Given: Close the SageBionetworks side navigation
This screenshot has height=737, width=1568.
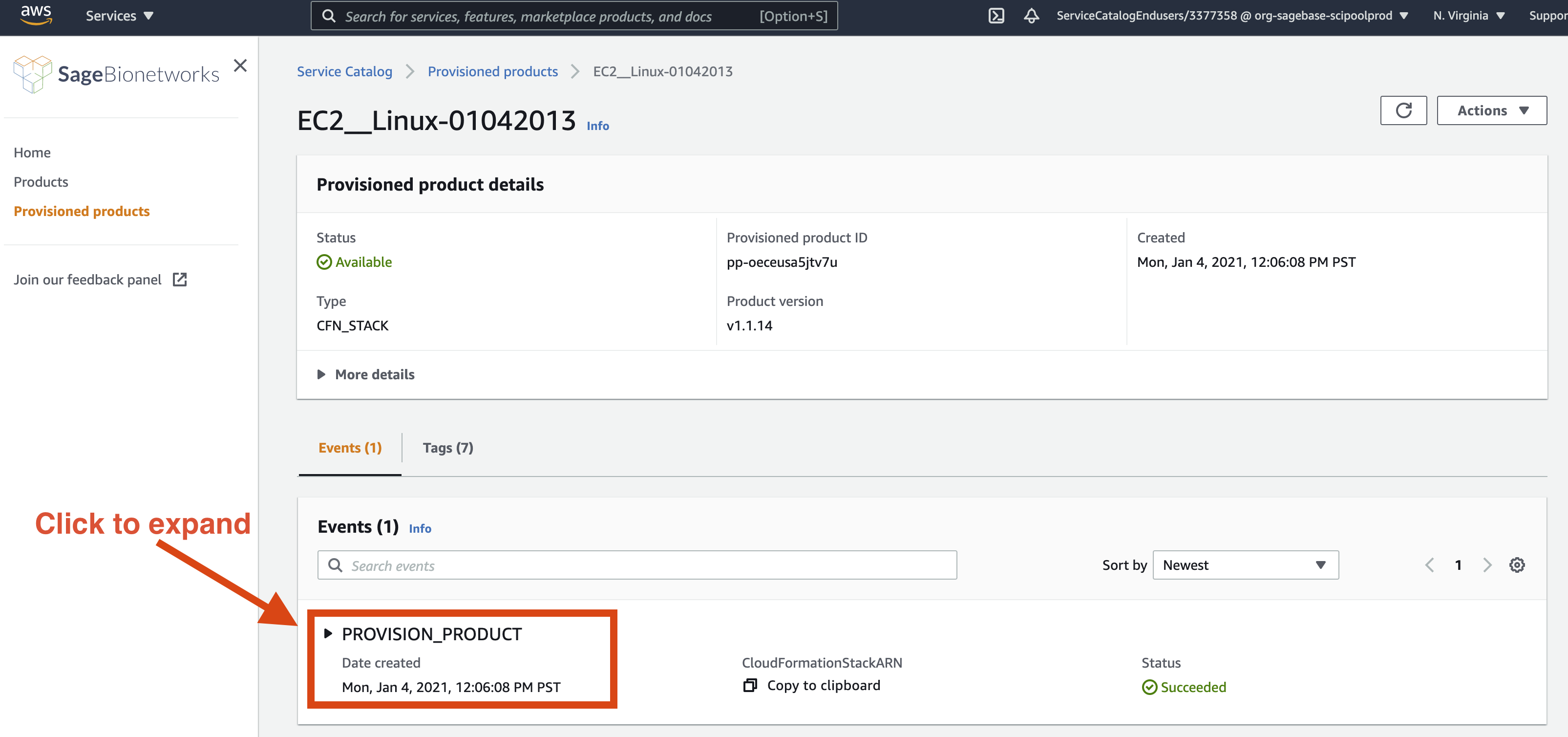Looking at the screenshot, I should point(240,65).
